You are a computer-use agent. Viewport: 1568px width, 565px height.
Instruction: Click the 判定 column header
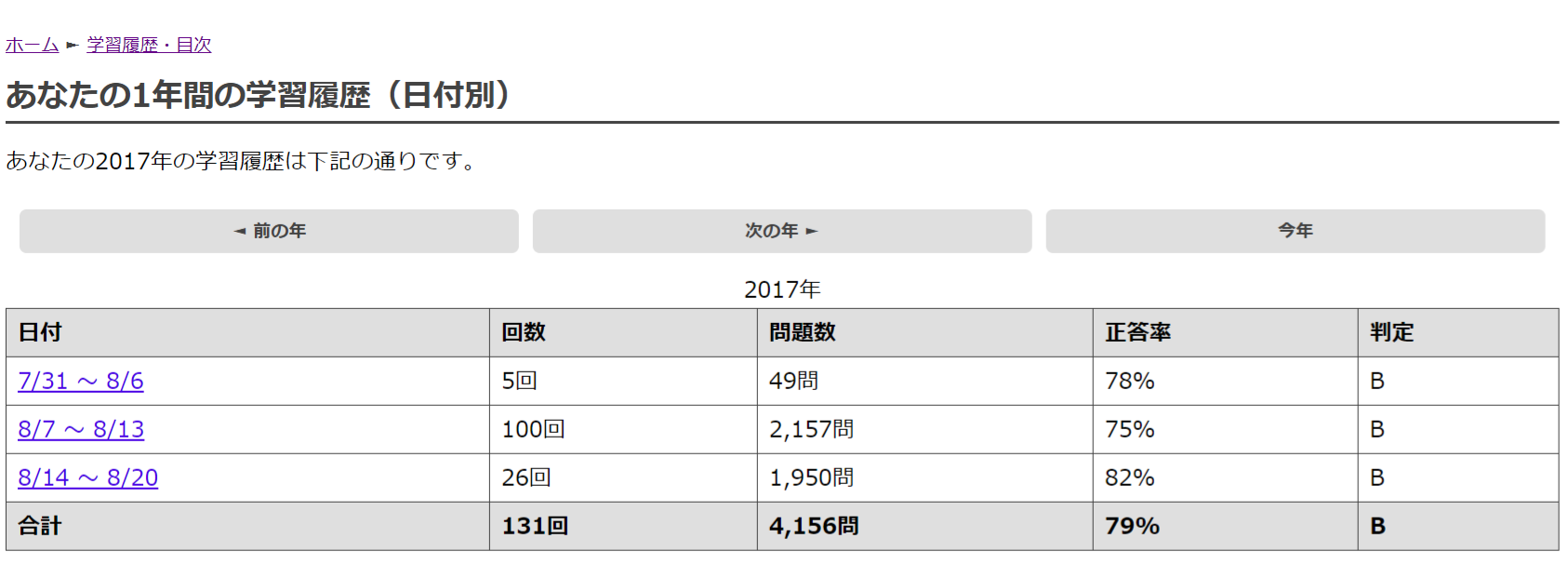click(x=1392, y=332)
